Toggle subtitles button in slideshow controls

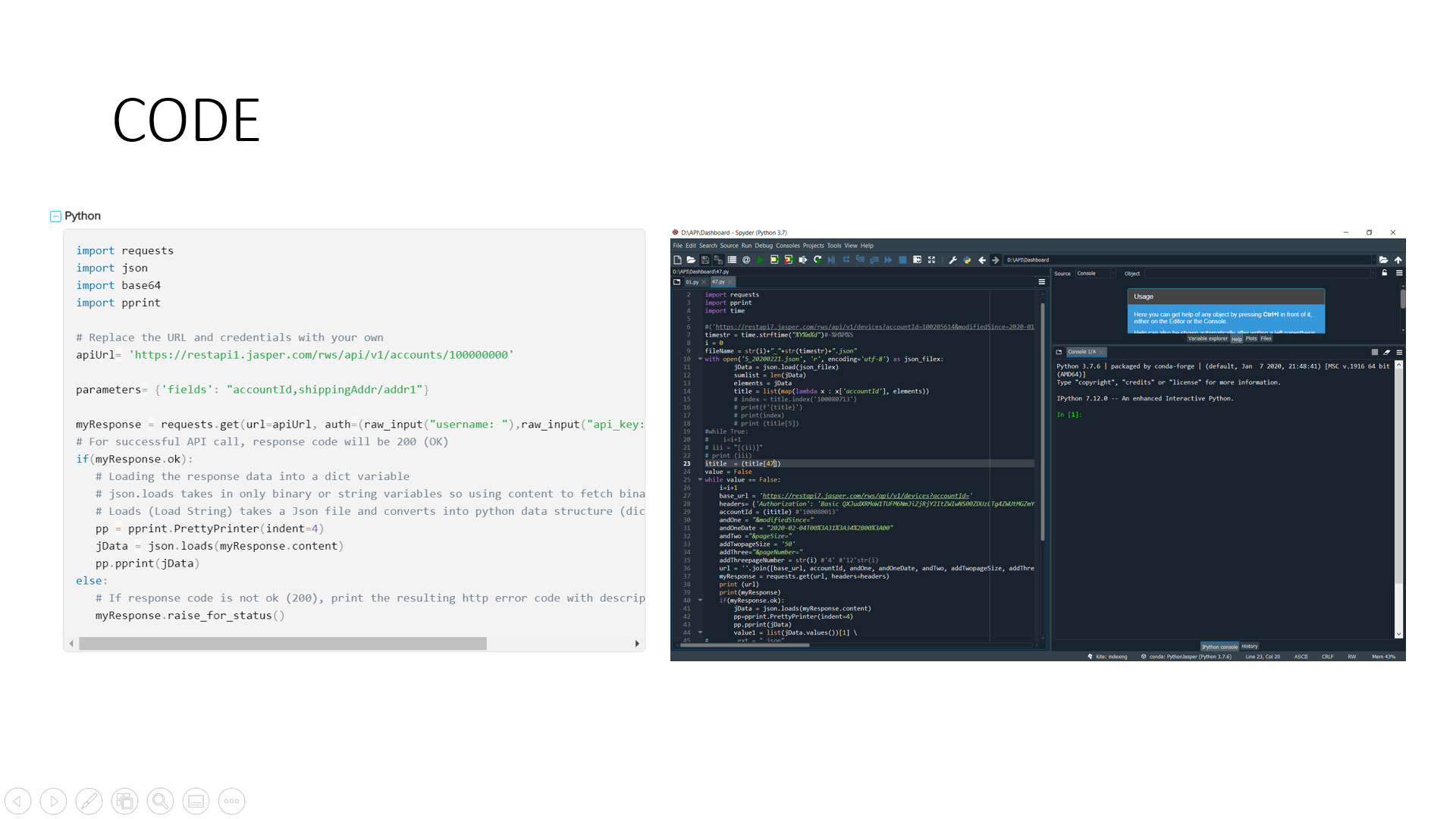[x=196, y=801]
